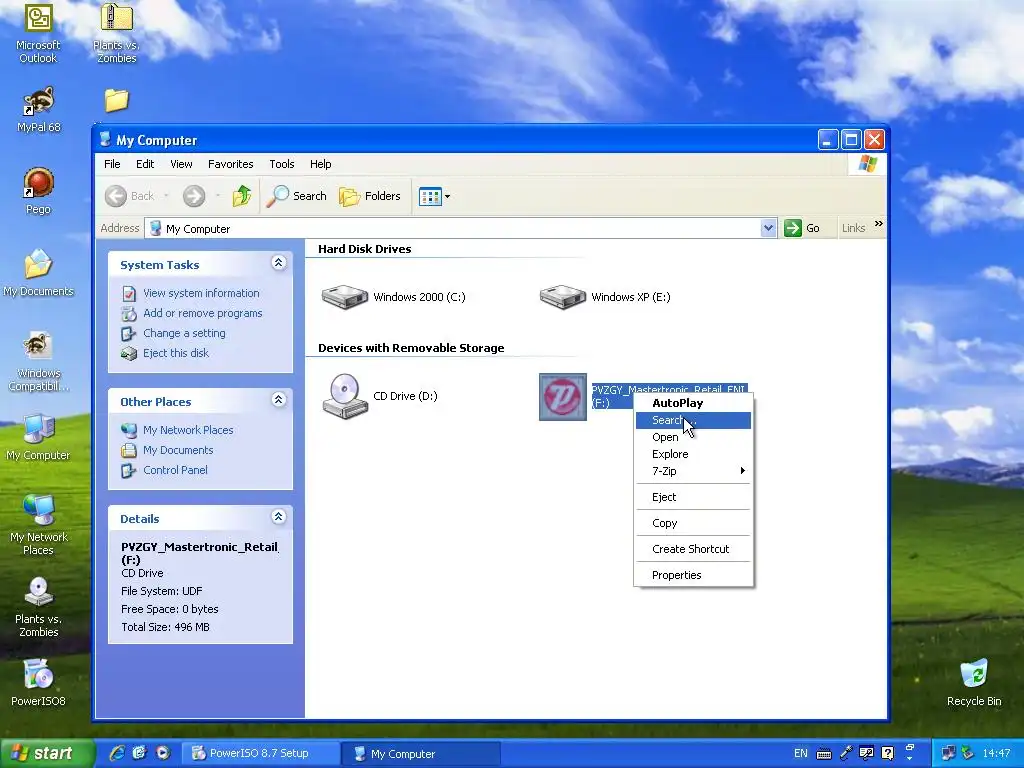Click the Go button

pyautogui.click(x=803, y=228)
